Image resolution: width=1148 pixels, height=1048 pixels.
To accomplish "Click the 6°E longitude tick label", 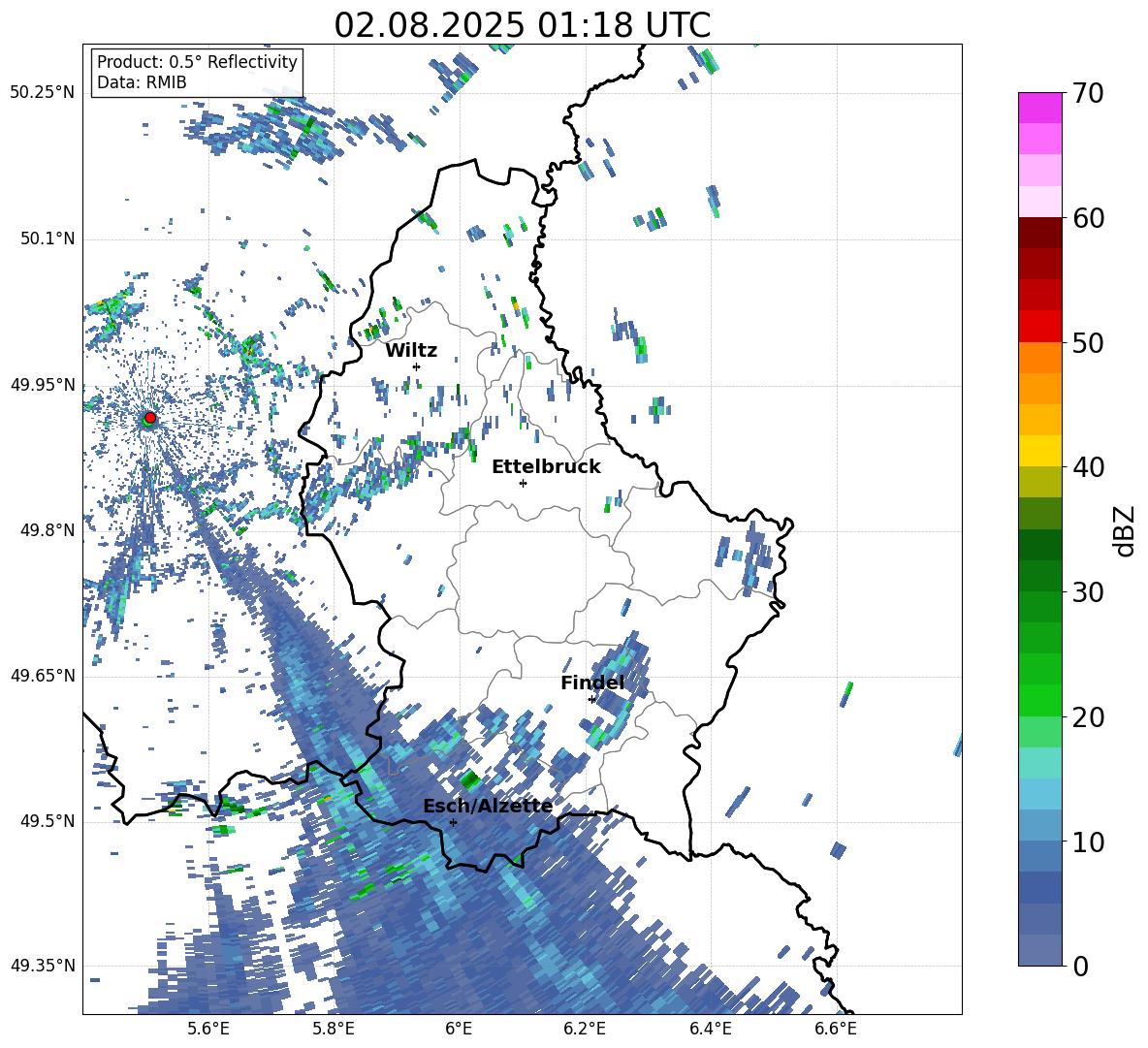I will [x=459, y=1030].
